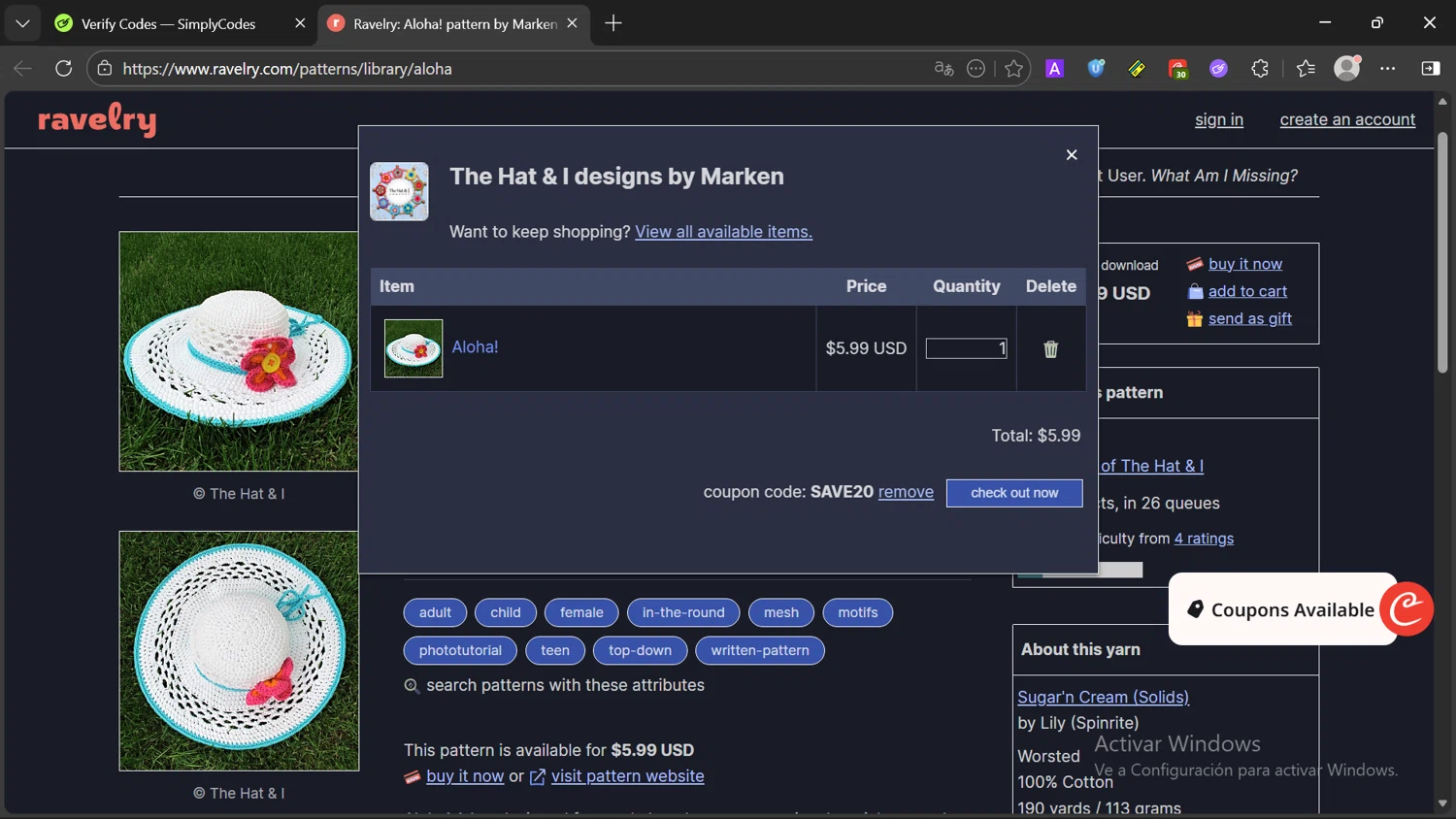Open a new browser tab
Image resolution: width=1456 pixels, height=819 pixels.
tap(613, 23)
